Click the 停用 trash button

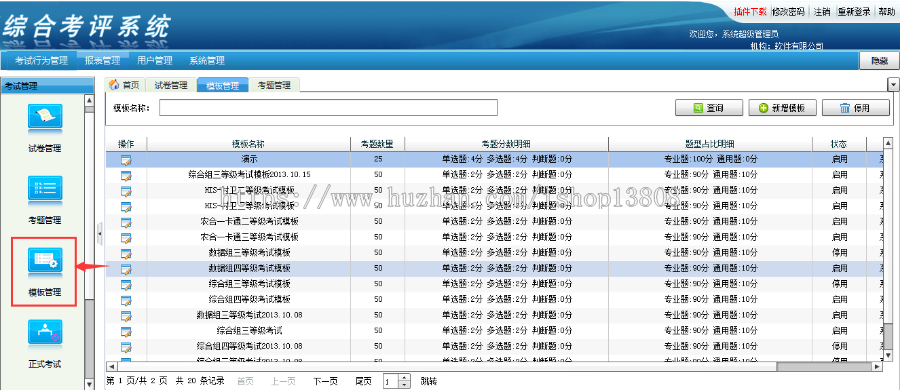856,108
